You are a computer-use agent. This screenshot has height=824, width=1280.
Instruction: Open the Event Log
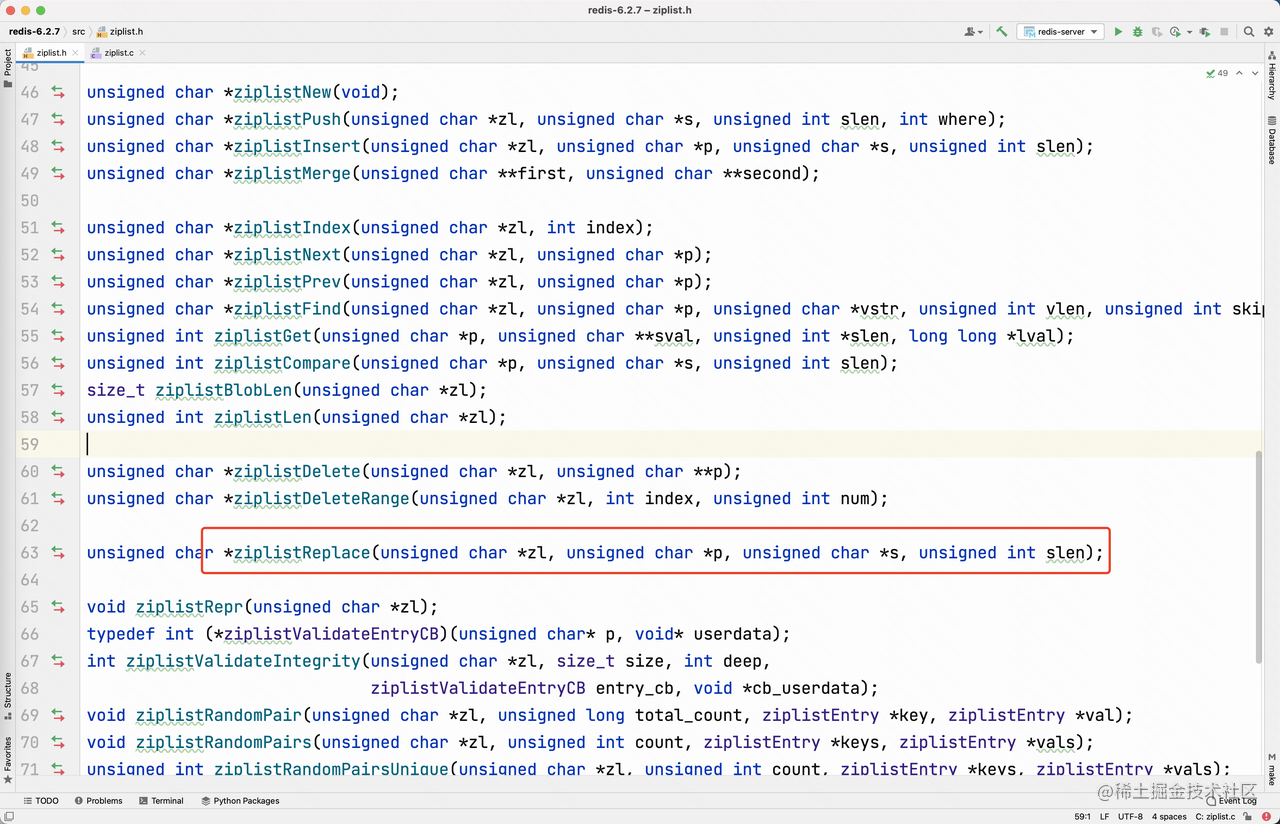coord(1231,801)
